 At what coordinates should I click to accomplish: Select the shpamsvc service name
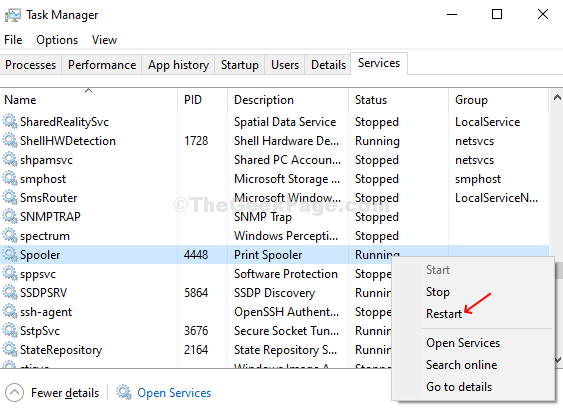tap(46, 160)
